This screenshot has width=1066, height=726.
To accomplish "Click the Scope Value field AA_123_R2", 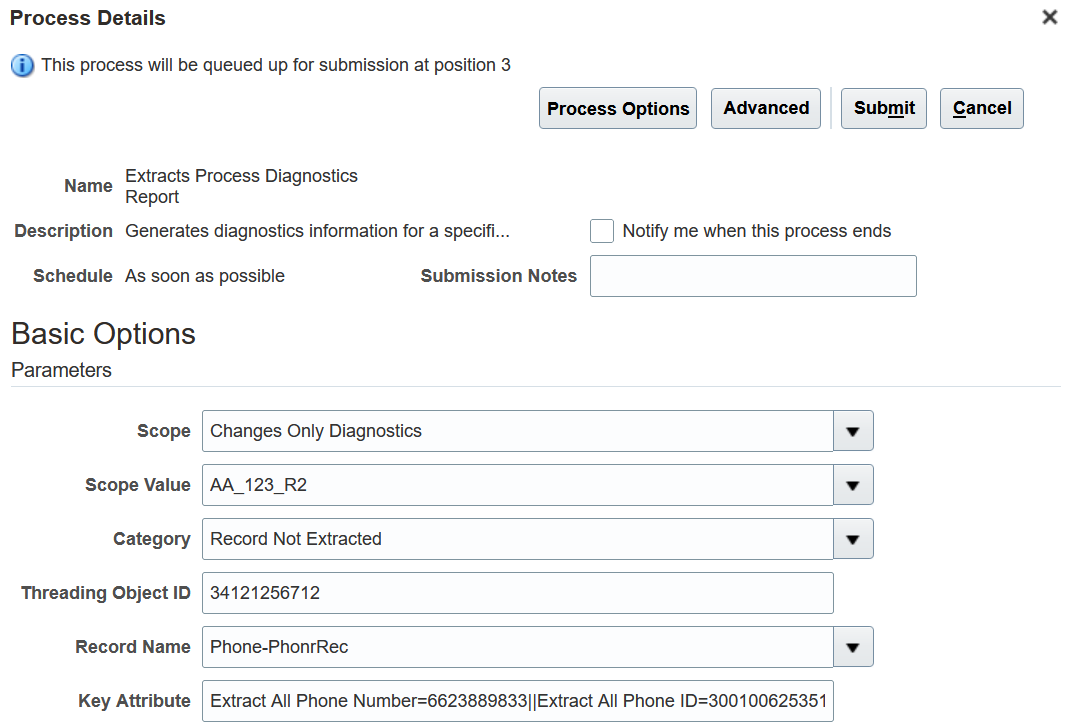I will pos(517,485).
